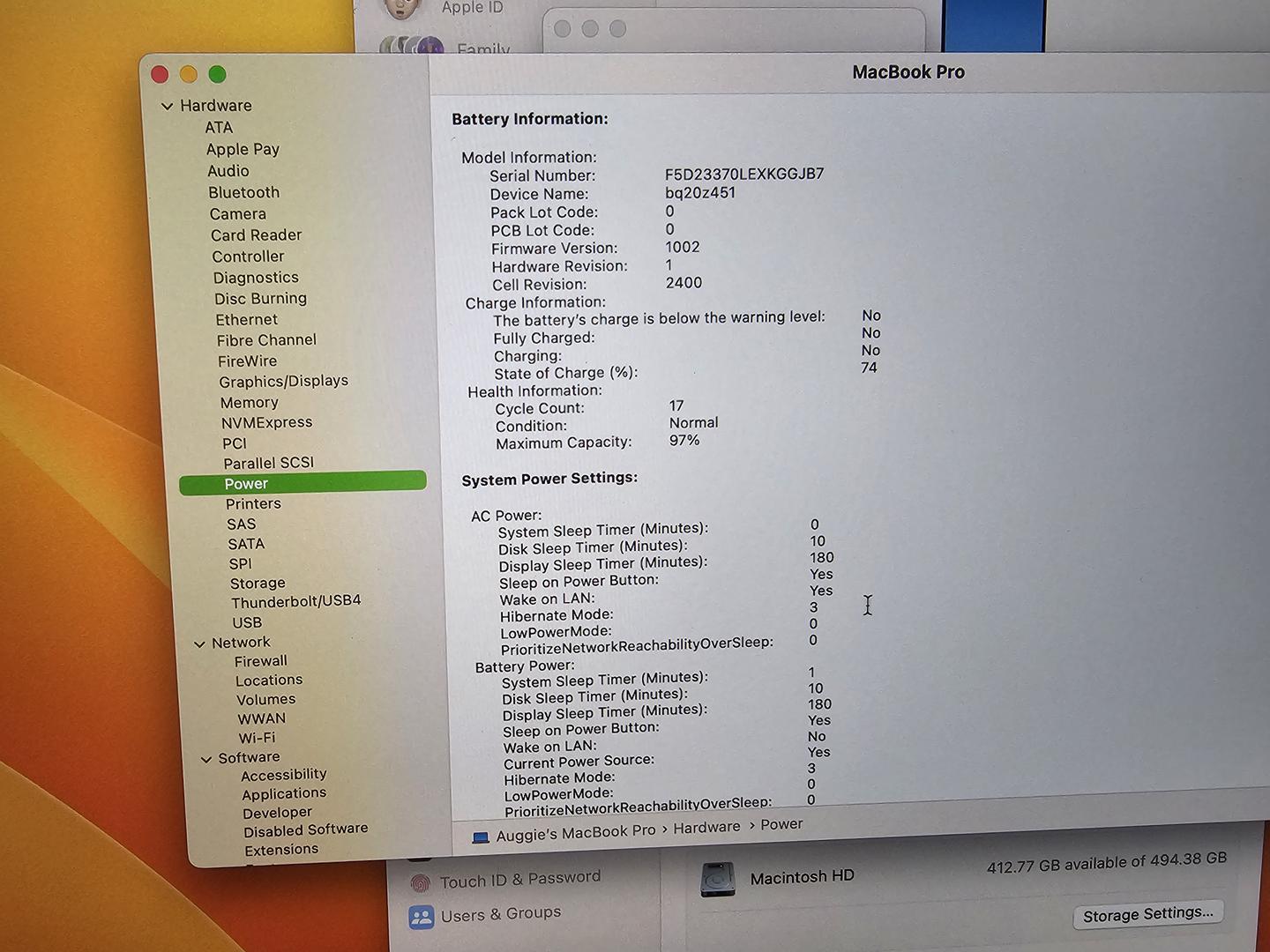Open Locations under Network

[x=269, y=681]
